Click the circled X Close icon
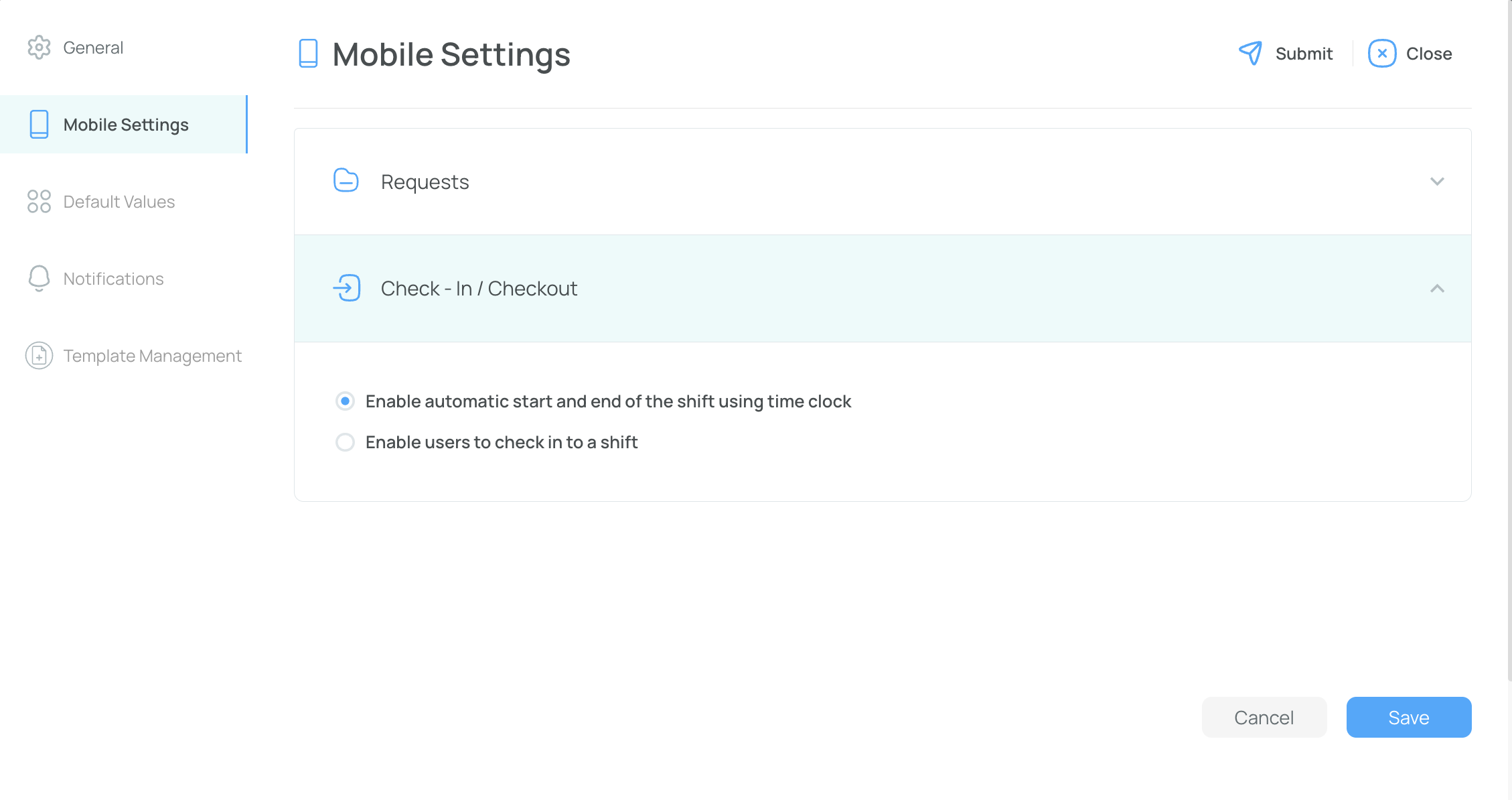This screenshot has height=800, width=1512. click(1382, 54)
